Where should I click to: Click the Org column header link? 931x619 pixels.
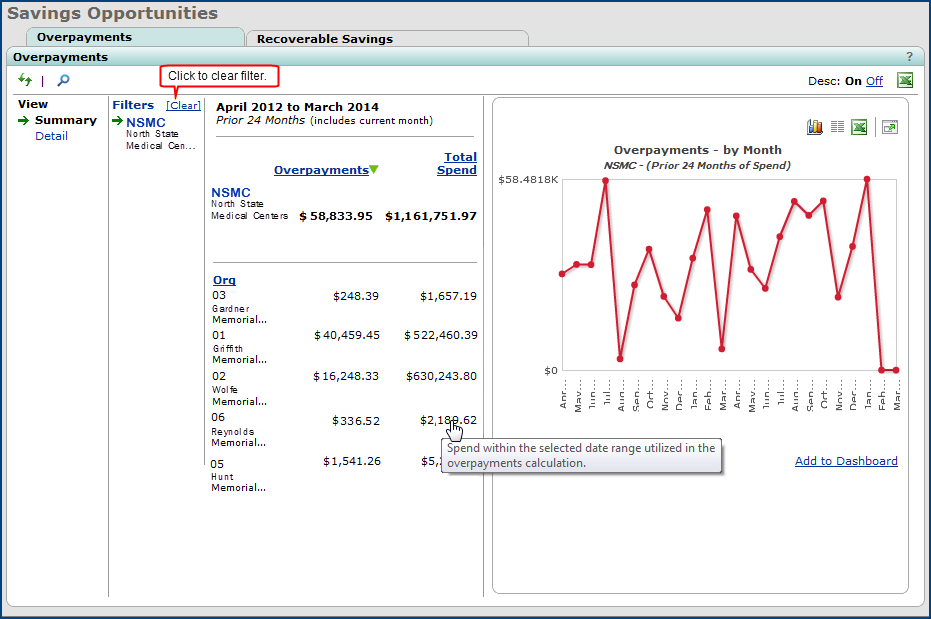(x=224, y=280)
